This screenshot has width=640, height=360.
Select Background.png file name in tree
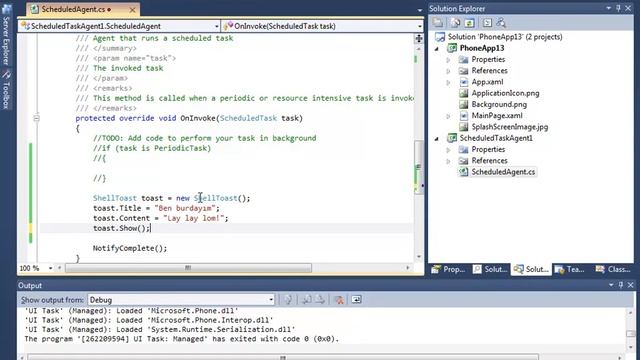click(x=499, y=104)
